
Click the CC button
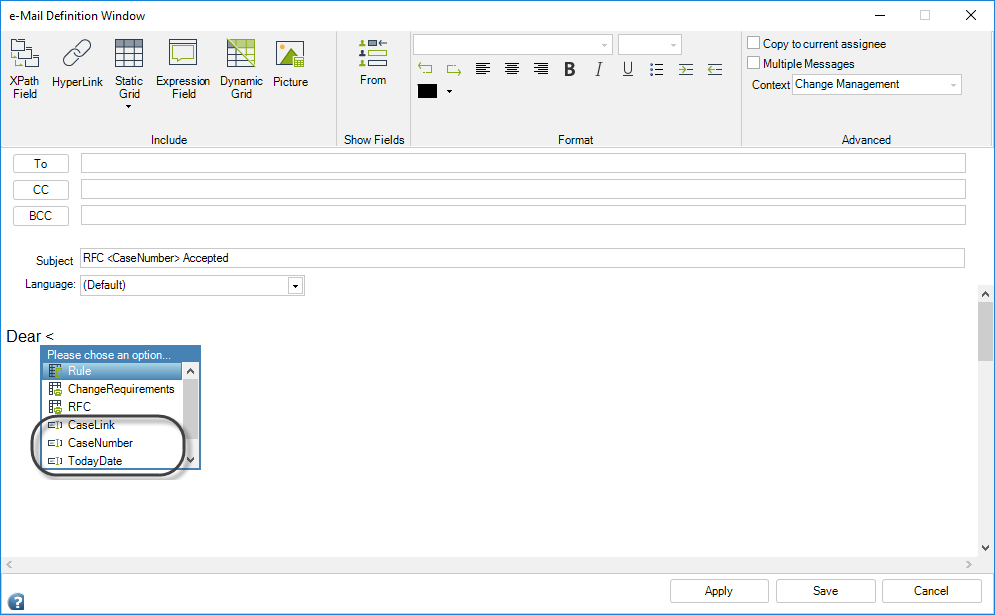(41, 190)
